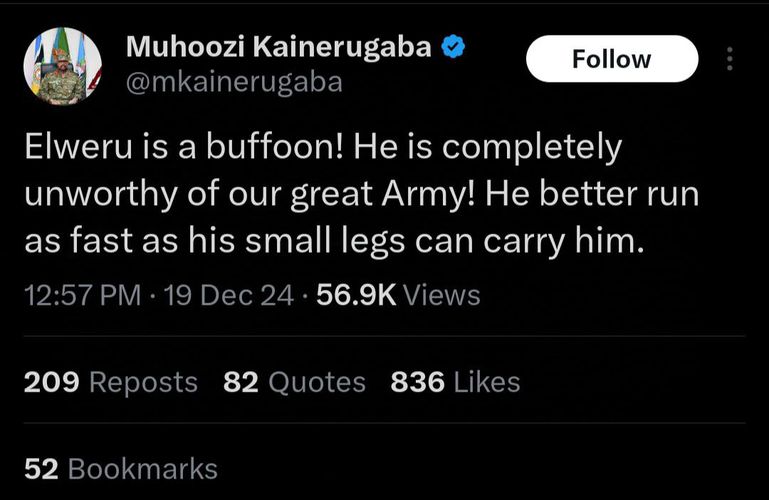View the 56.9K Views analytics
Screen dimensions: 769x500
pos(398,295)
